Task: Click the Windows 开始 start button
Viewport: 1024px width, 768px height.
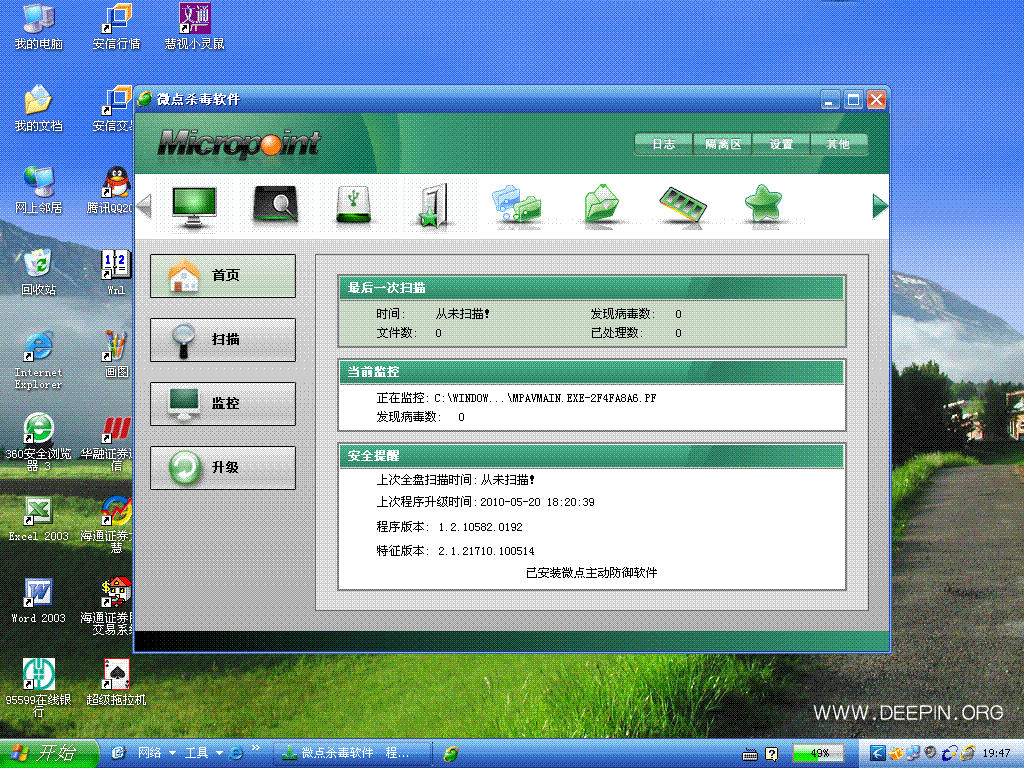Action: (48, 753)
